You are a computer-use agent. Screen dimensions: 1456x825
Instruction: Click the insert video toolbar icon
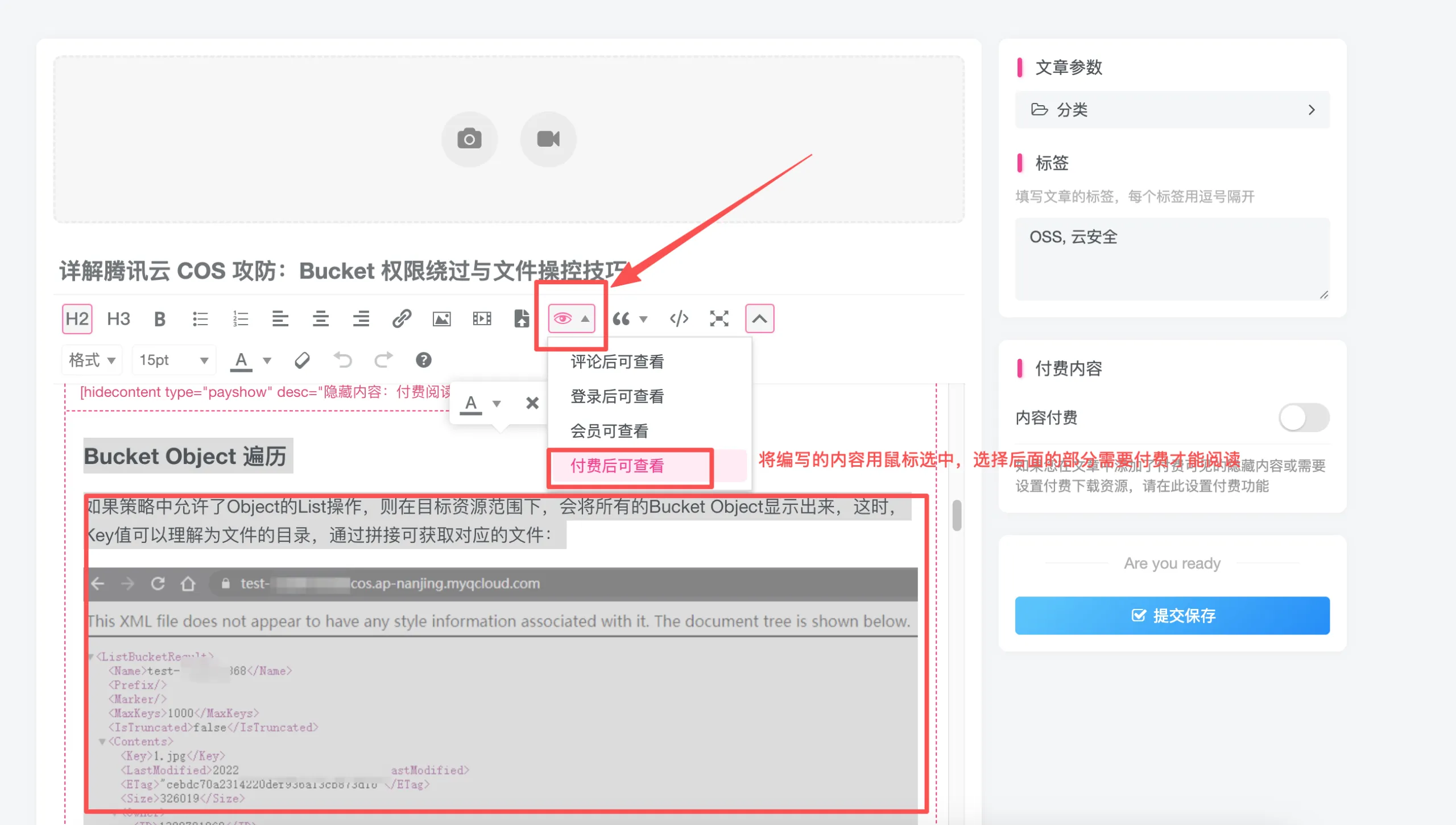482,318
